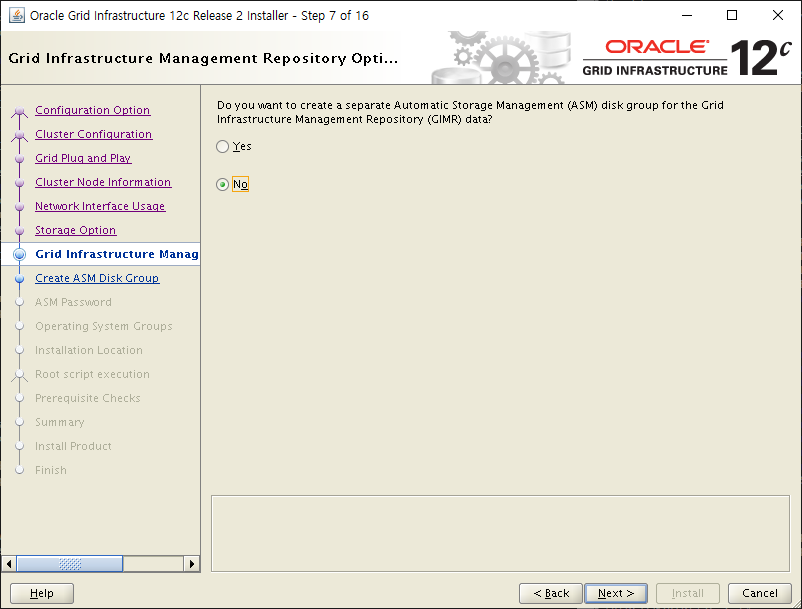
Task: Go to Network Interface Usage step
Action: pyautogui.click(x=100, y=206)
